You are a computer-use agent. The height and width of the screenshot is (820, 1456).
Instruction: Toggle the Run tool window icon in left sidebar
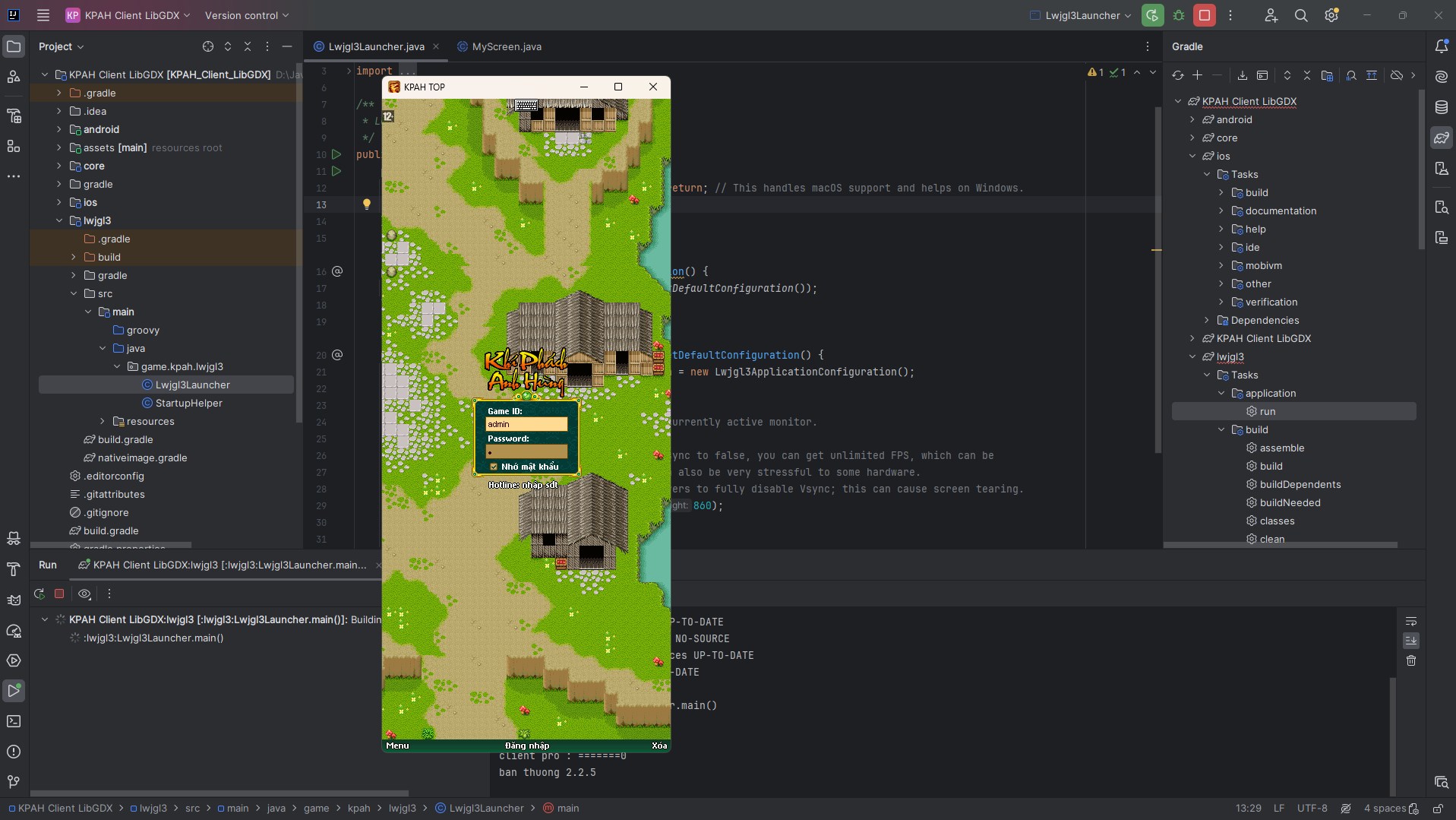14,691
